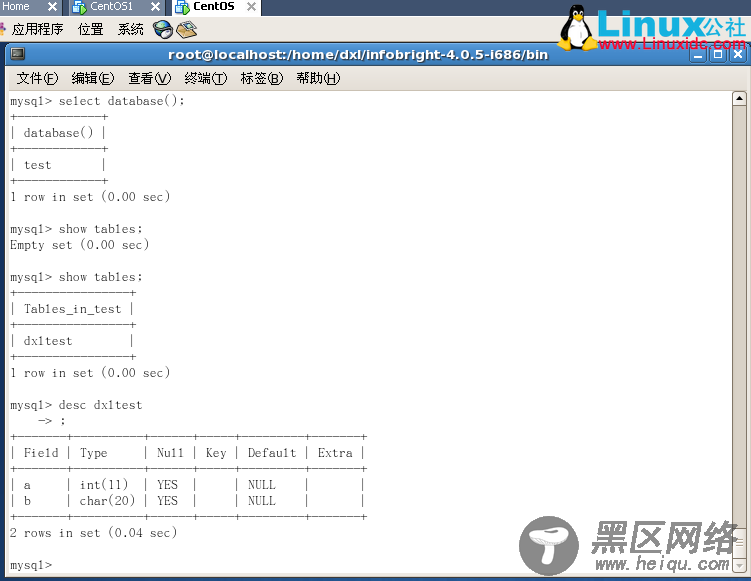Select the active CentOS tab

point(214,7)
